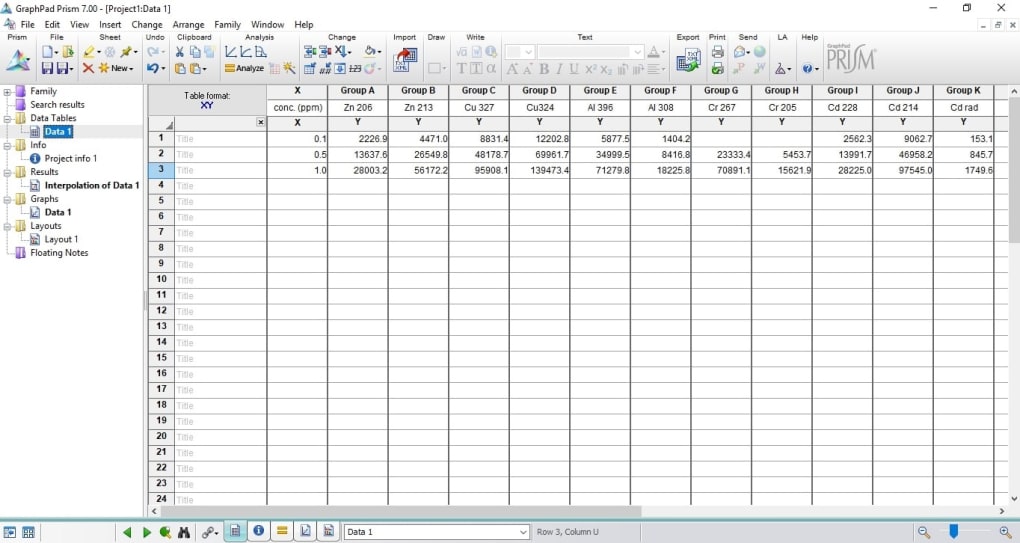Toggle the navigator panel view icon
The width and height of the screenshot is (1020, 543).
click(x=10, y=532)
